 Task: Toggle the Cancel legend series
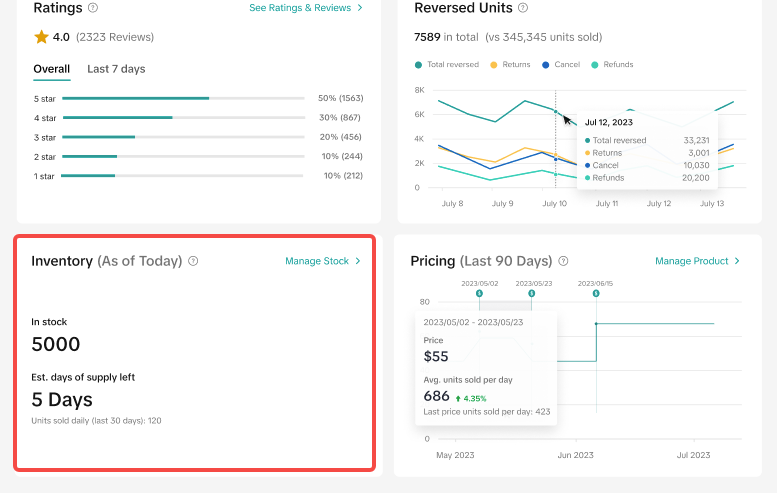[x=563, y=64]
